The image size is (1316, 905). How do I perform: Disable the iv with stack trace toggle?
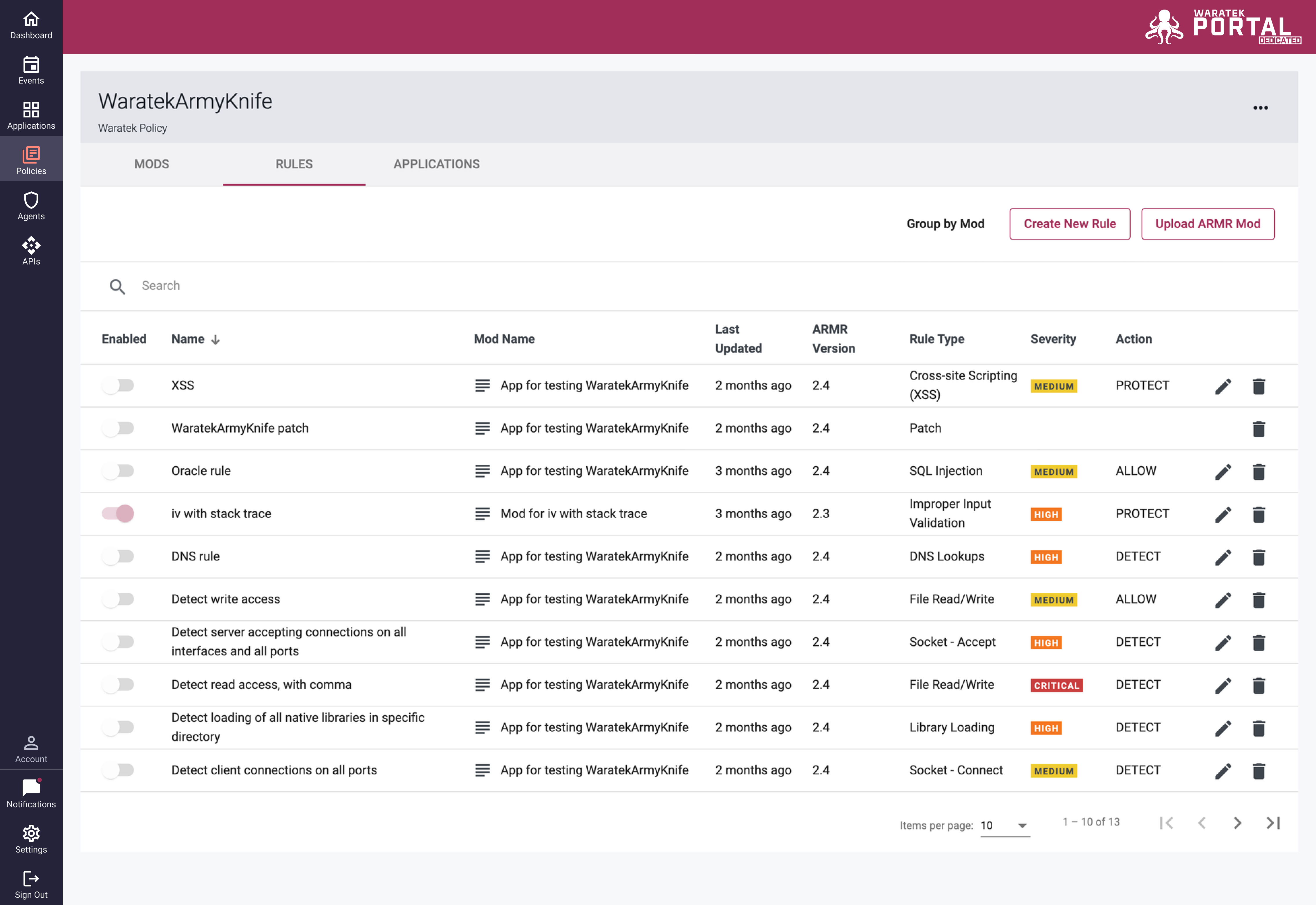(118, 514)
